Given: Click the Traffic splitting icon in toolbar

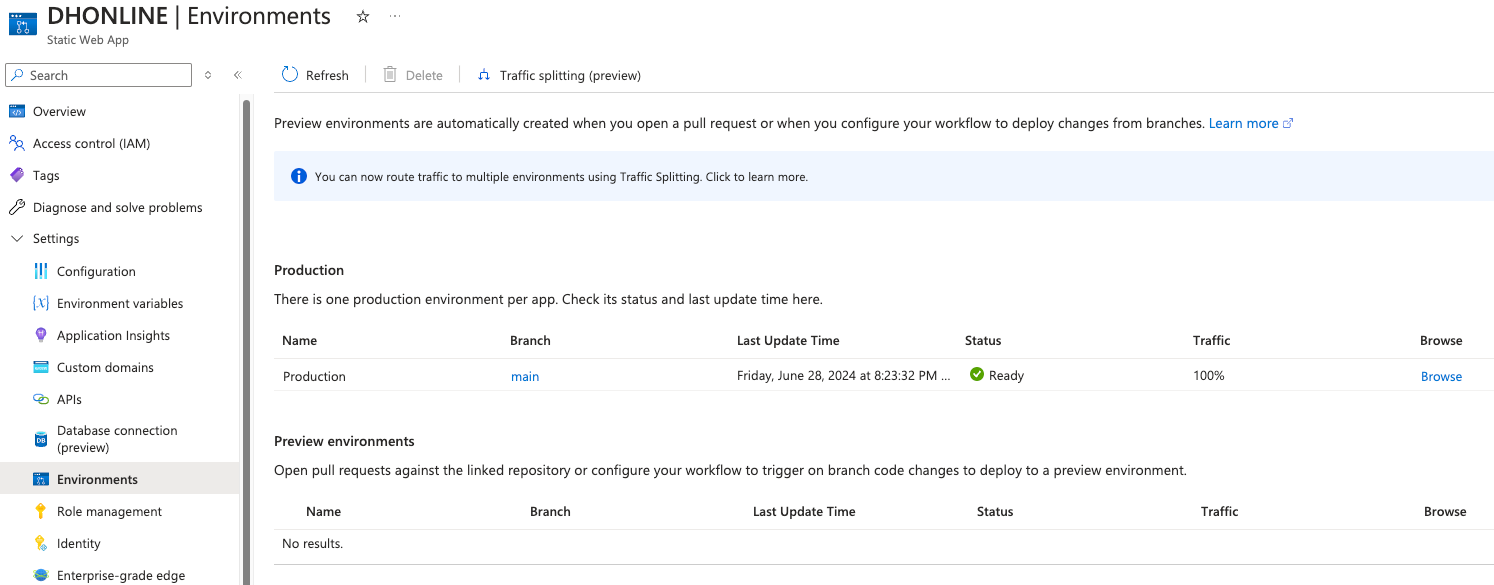Looking at the screenshot, I should click(484, 75).
